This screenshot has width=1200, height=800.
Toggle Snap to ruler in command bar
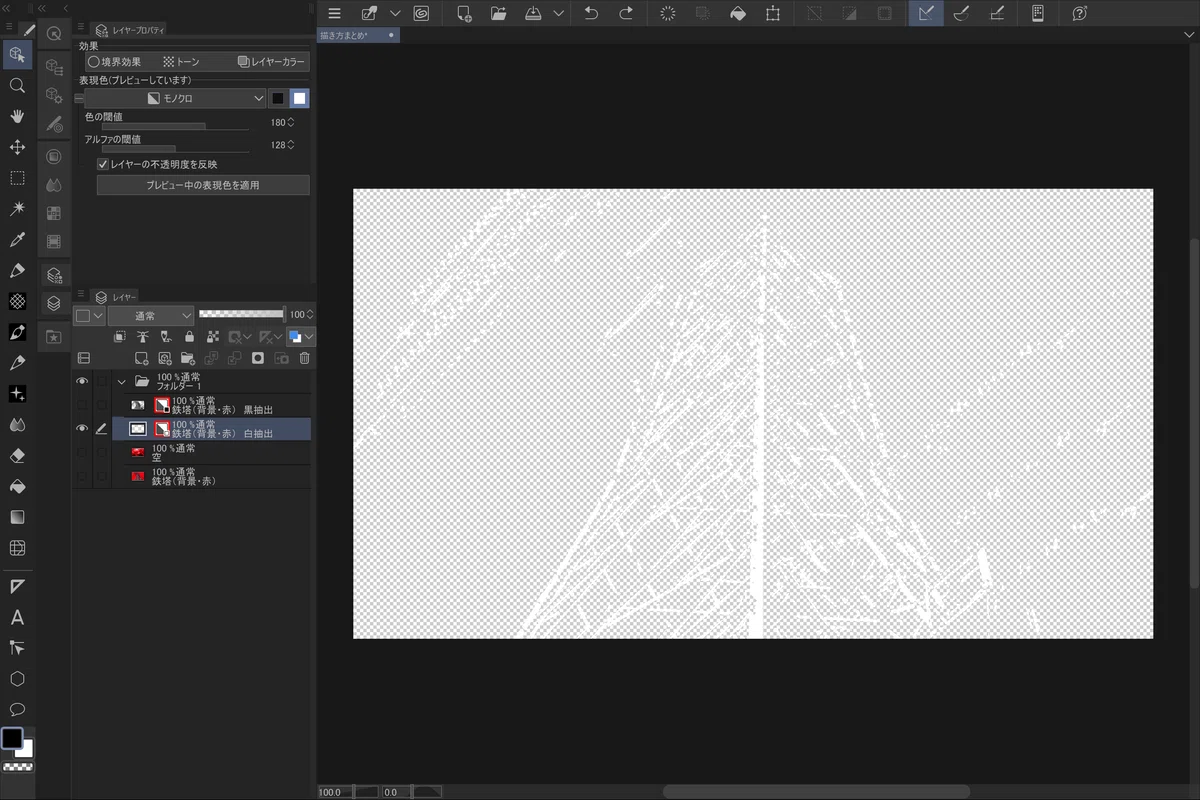[x=926, y=13]
